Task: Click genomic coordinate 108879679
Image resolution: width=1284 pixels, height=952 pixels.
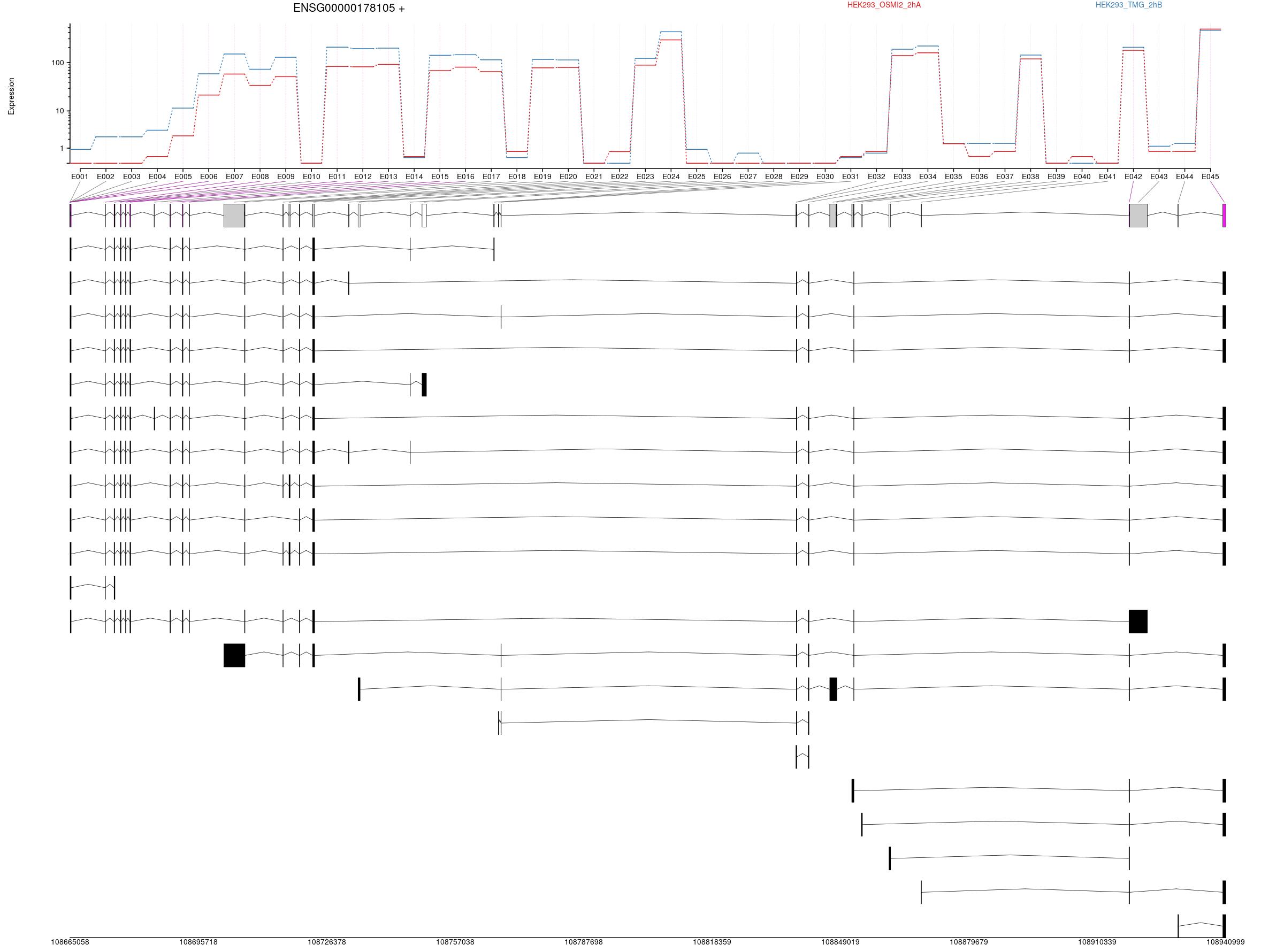Action: [969, 942]
